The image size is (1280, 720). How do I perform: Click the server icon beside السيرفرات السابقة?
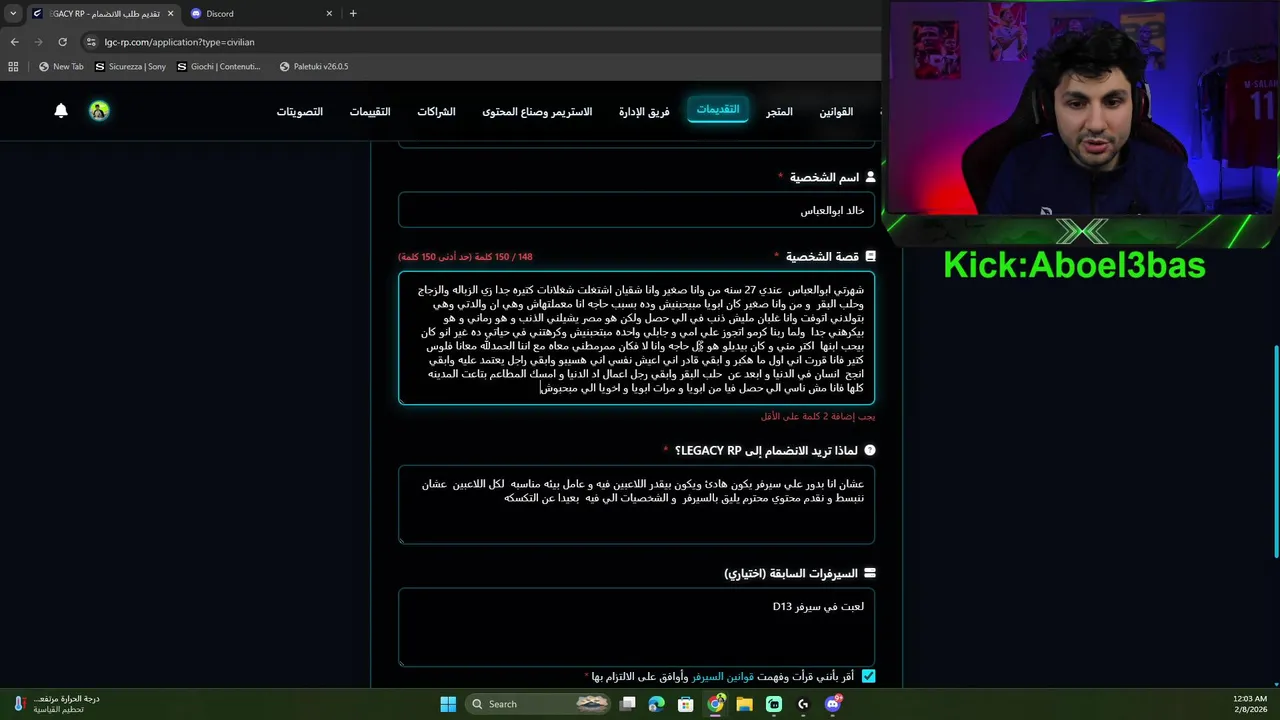click(869, 574)
